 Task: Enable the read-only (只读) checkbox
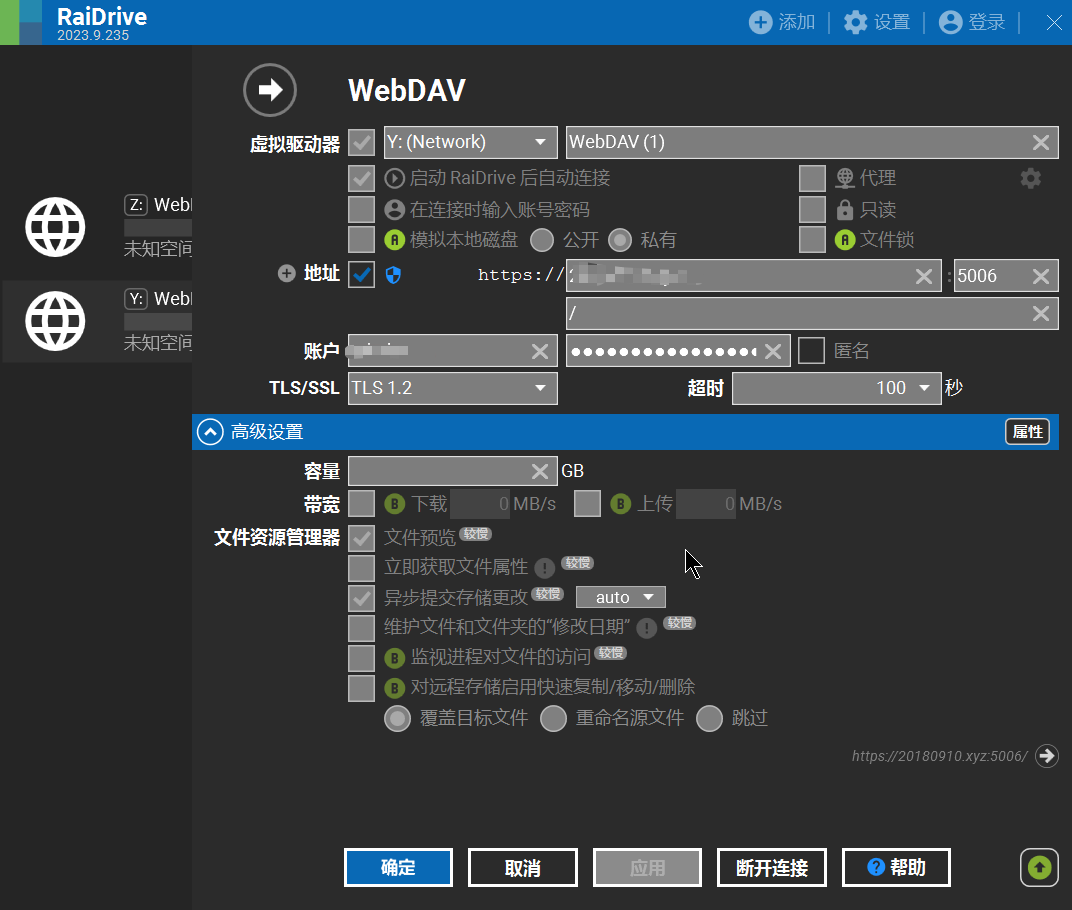tap(812, 209)
